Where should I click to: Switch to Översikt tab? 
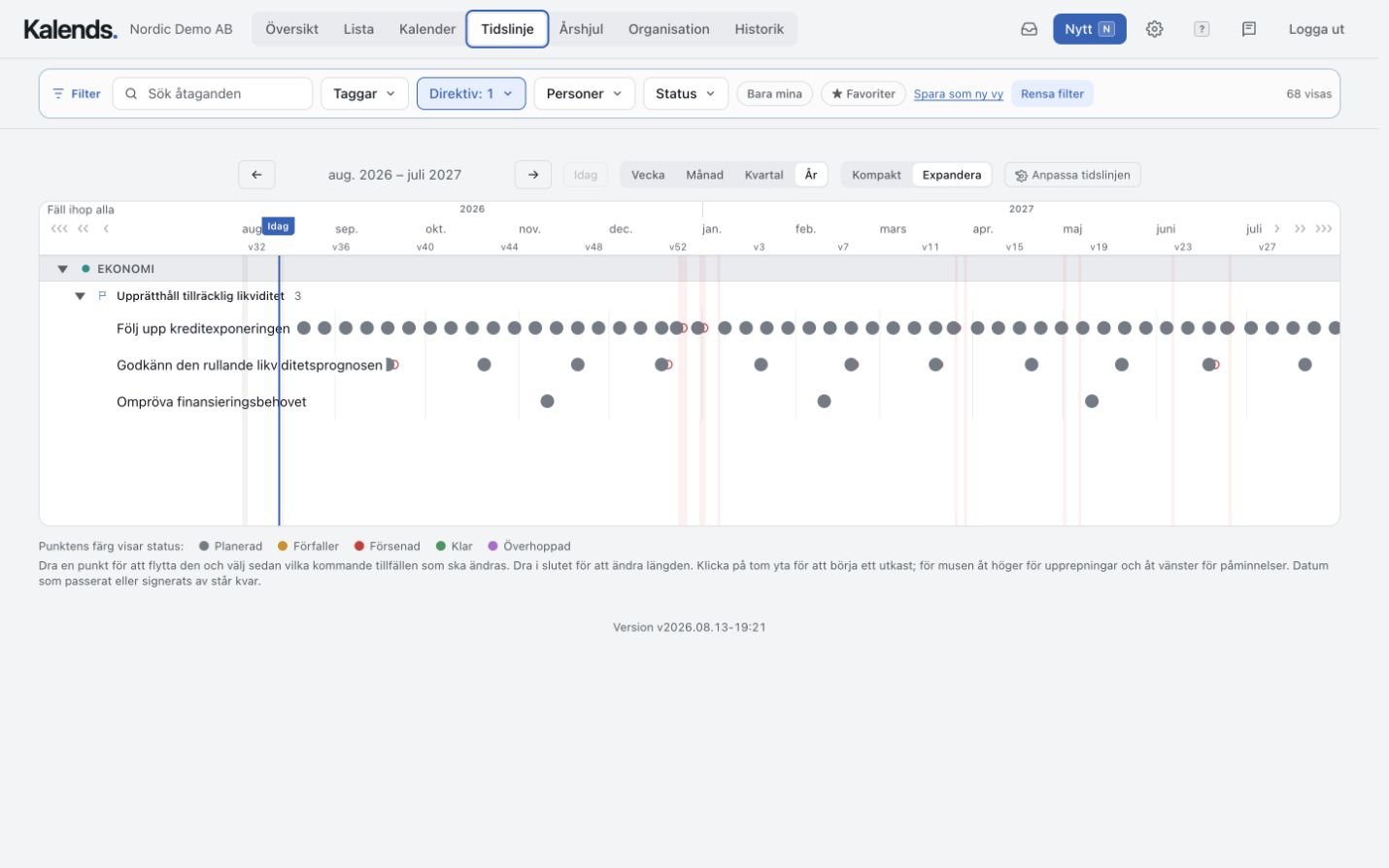[291, 29]
